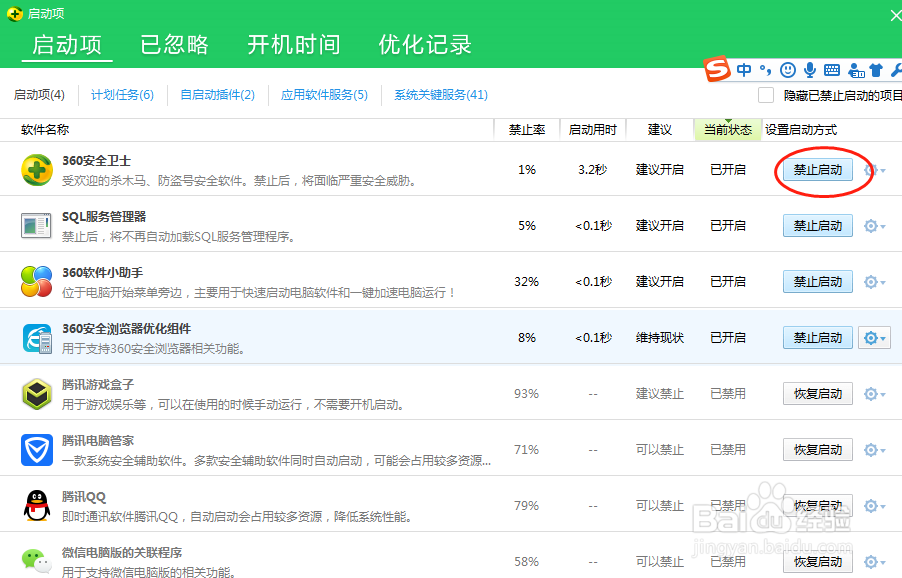Viewport: 902px width, 578px height.
Task: Click 禁止启动 for 360安全卫士
Action: coord(817,170)
